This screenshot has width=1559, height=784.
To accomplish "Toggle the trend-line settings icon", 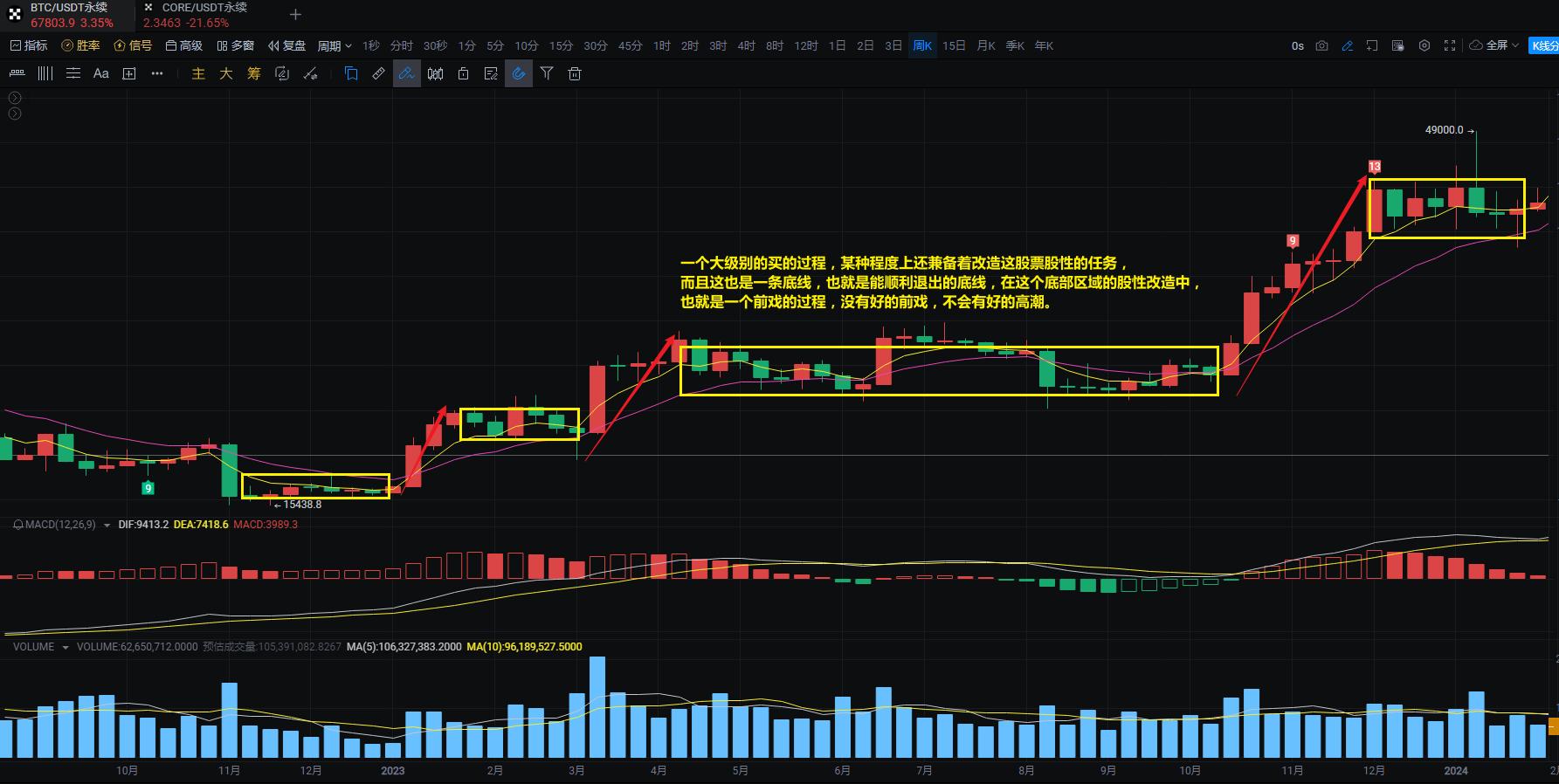I will pos(310,73).
